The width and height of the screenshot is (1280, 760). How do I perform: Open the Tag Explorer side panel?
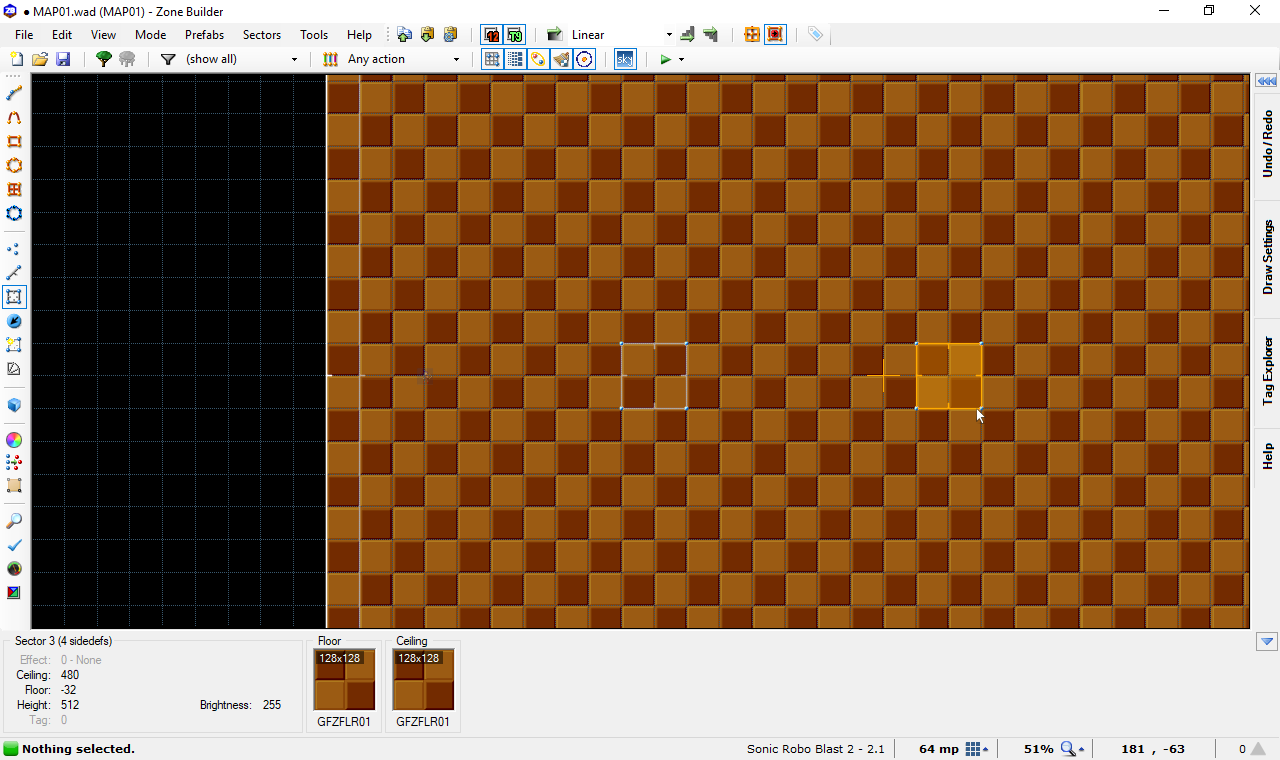coord(1267,370)
